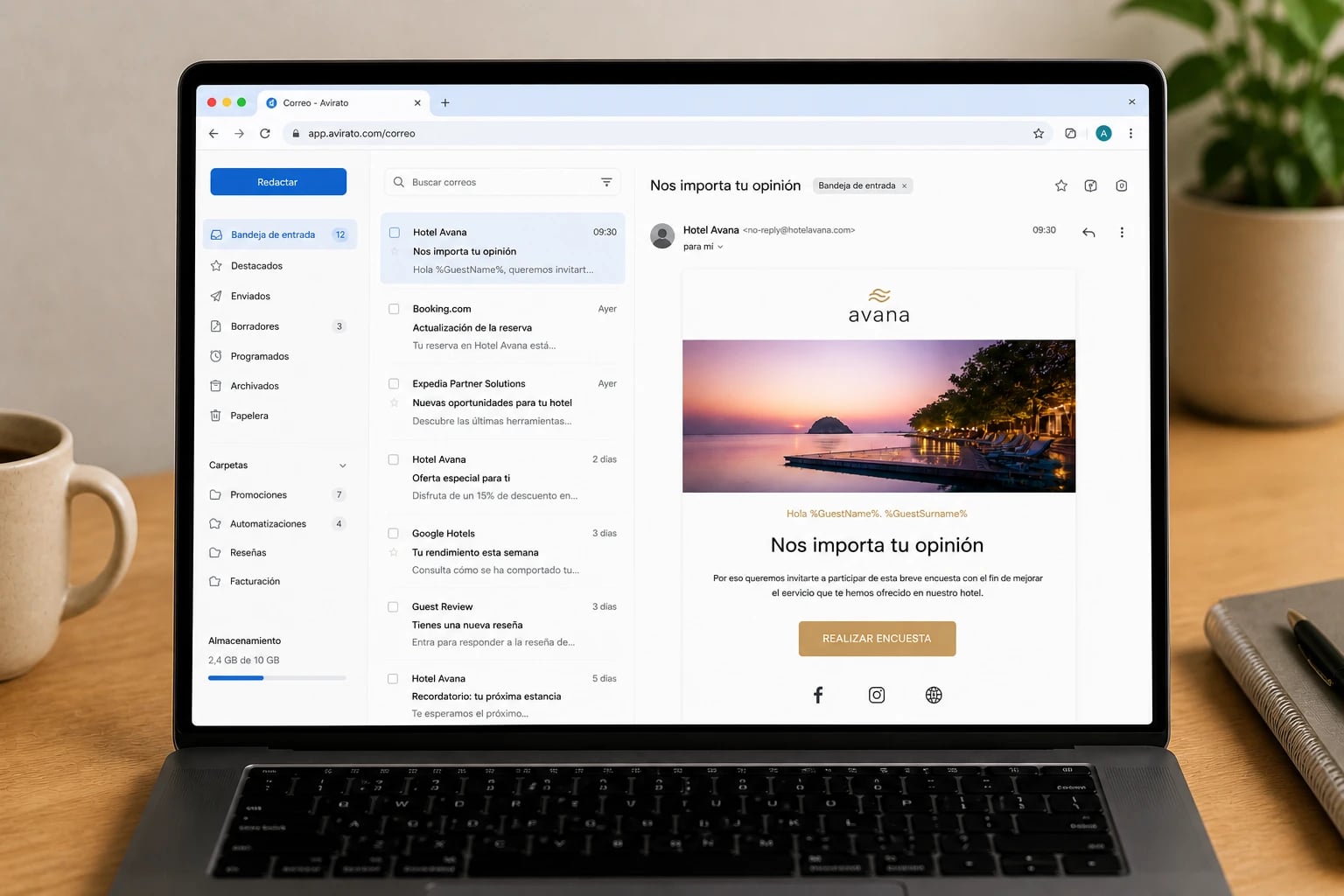Click the storage usage progress bar

click(x=276, y=678)
